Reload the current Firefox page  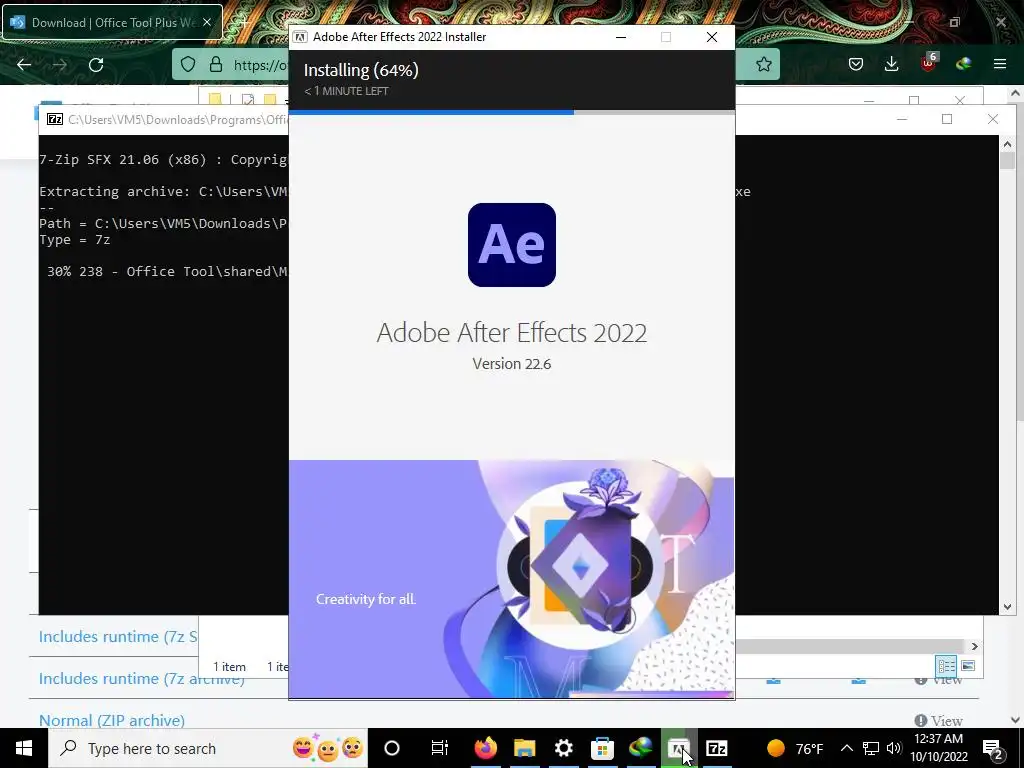pos(96,65)
